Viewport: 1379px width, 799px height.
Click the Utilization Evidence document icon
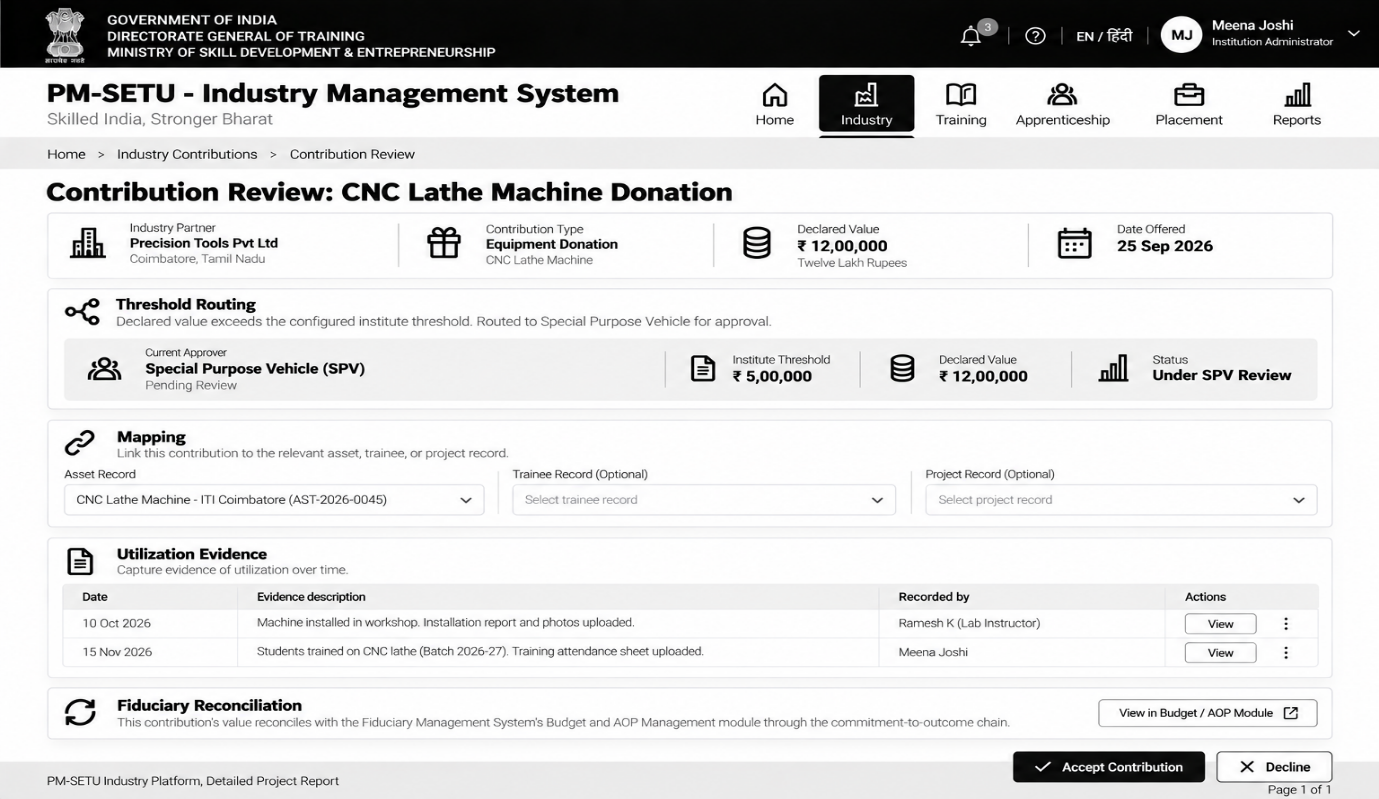80,562
